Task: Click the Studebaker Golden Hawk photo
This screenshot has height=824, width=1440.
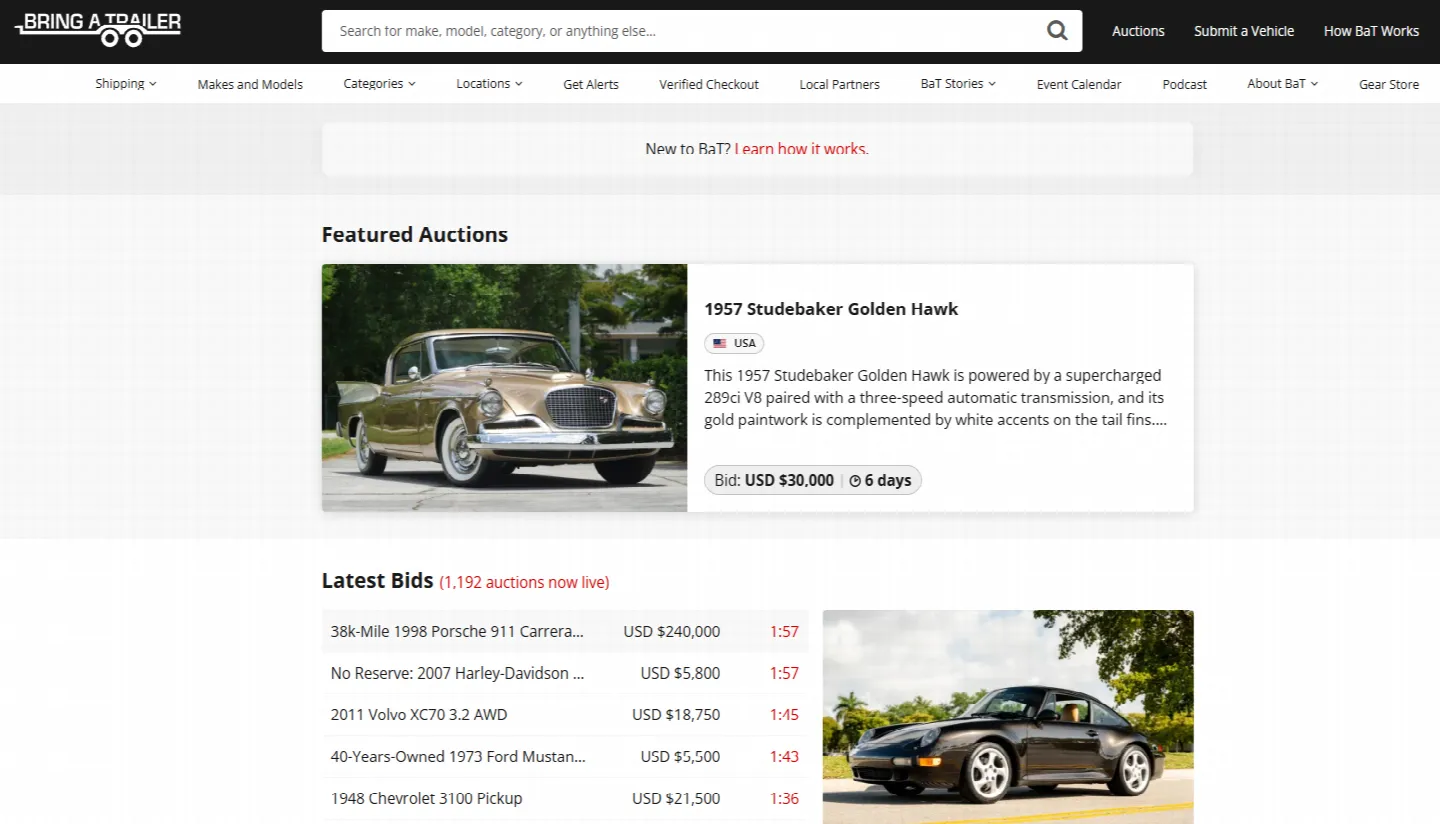Action: pyautogui.click(x=505, y=388)
